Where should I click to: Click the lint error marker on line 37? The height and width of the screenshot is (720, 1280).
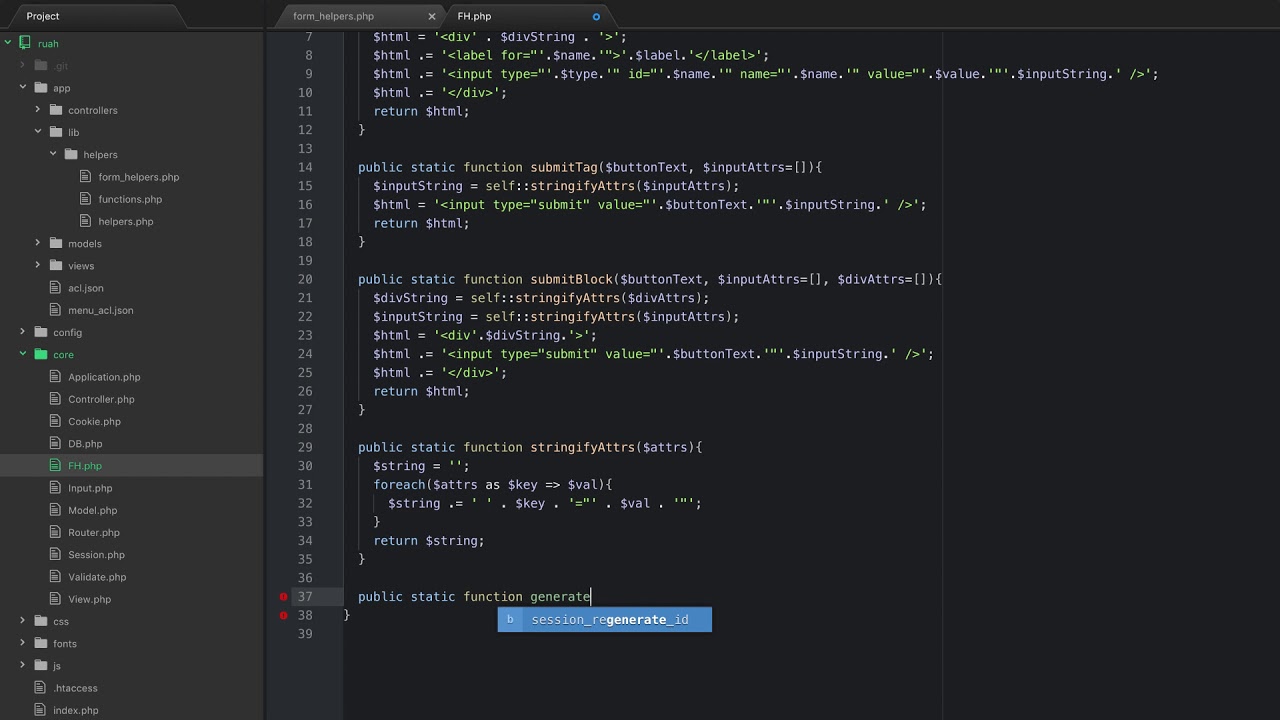tap(283, 597)
